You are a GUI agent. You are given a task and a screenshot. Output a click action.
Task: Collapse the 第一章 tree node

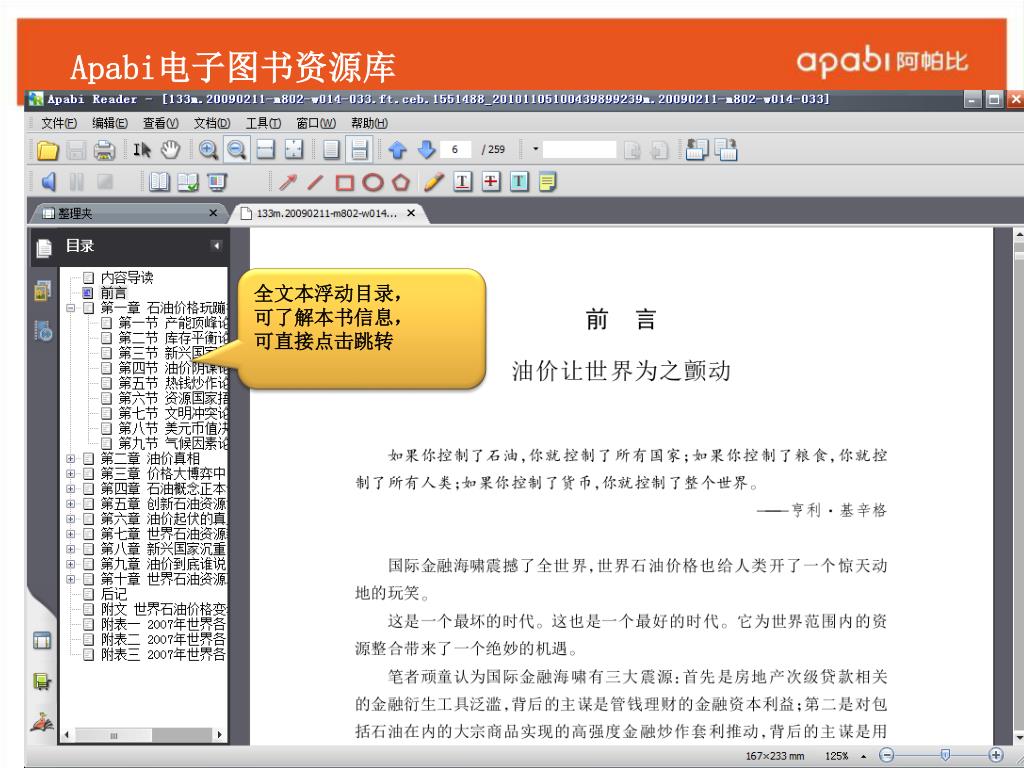click(71, 308)
